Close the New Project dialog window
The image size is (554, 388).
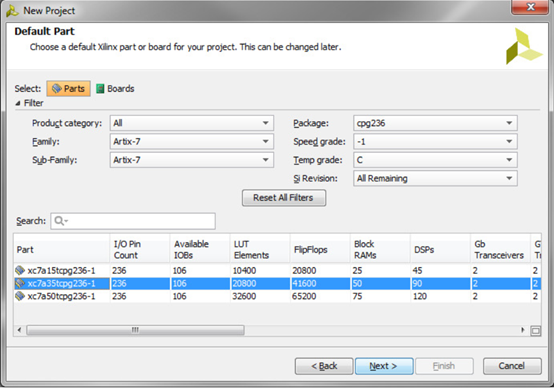point(530,7)
